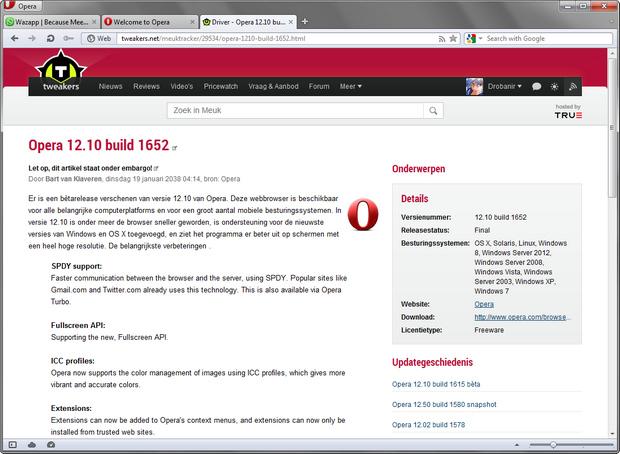The image size is (620, 454).
Task: Click the scrollbar down arrow
Action: coord(612,433)
